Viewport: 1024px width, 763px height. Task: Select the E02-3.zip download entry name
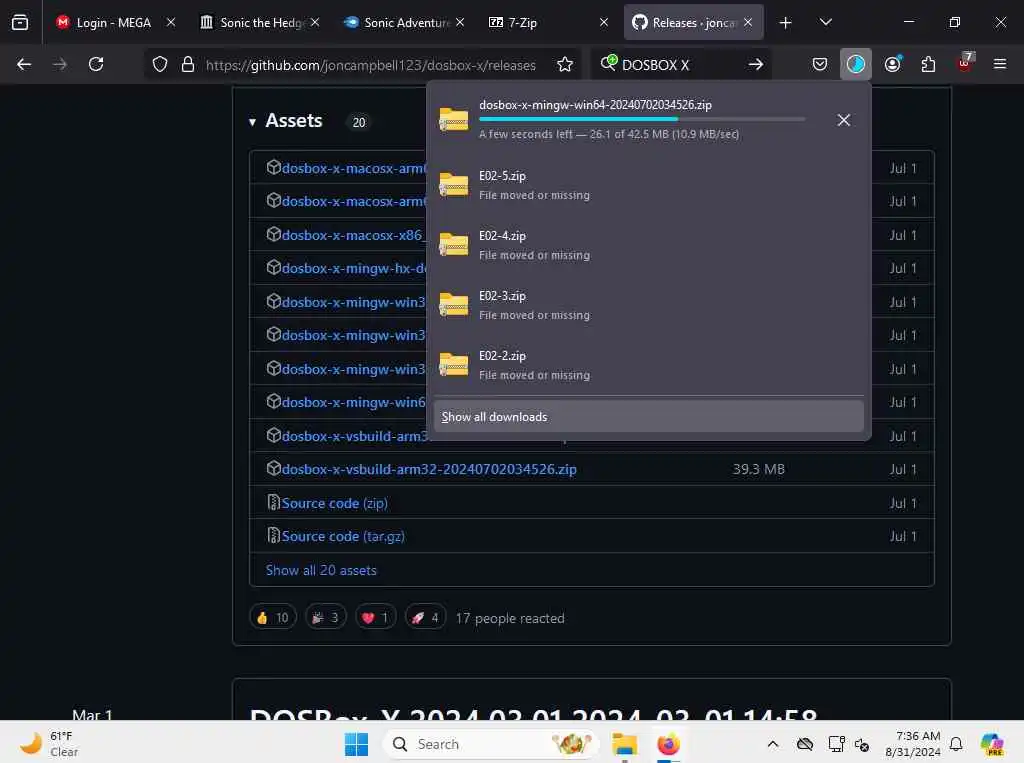tap(502, 296)
